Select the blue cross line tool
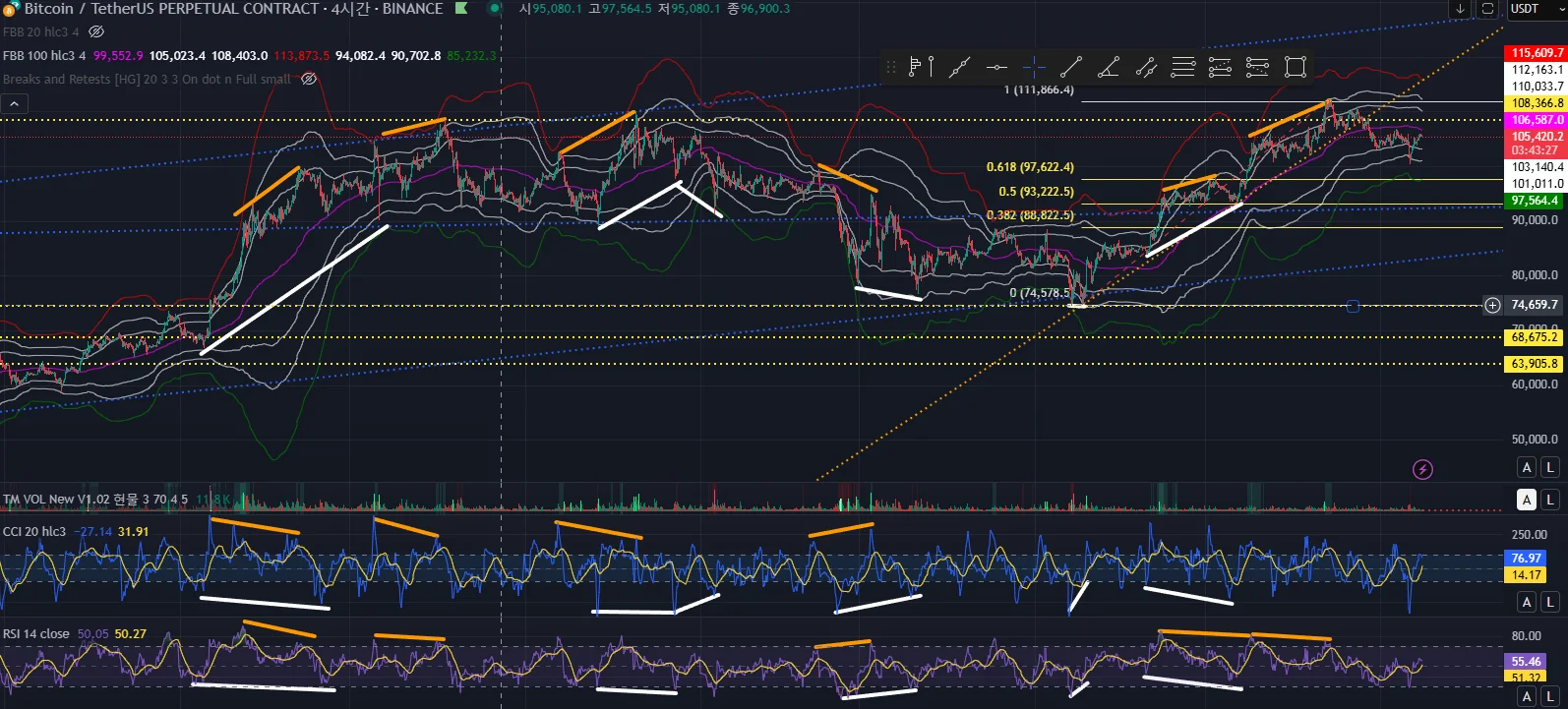Viewport: 1568px width, 709px height. (x=1034, y=67)
